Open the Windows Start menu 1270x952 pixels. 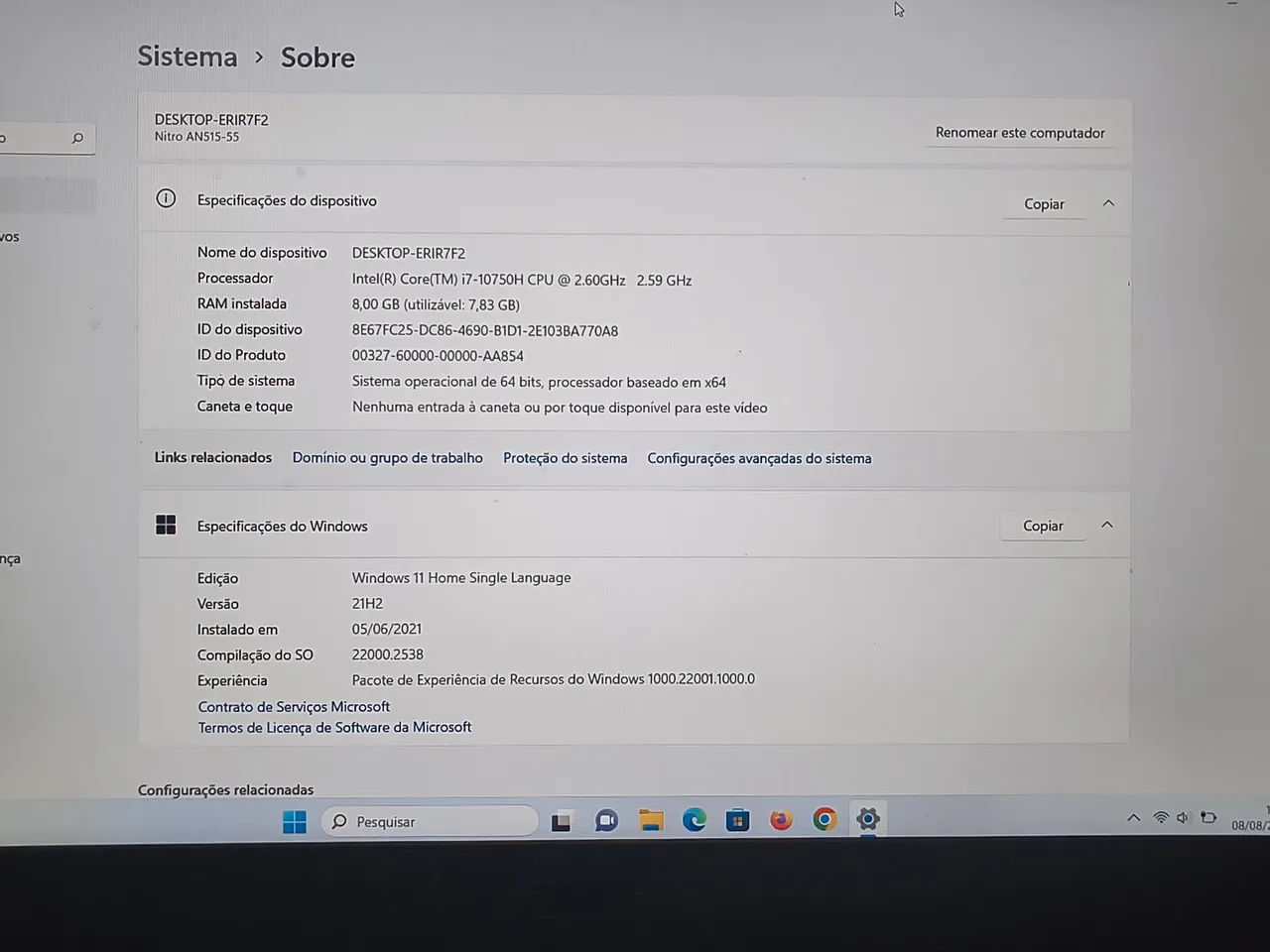tap(295, 821)
